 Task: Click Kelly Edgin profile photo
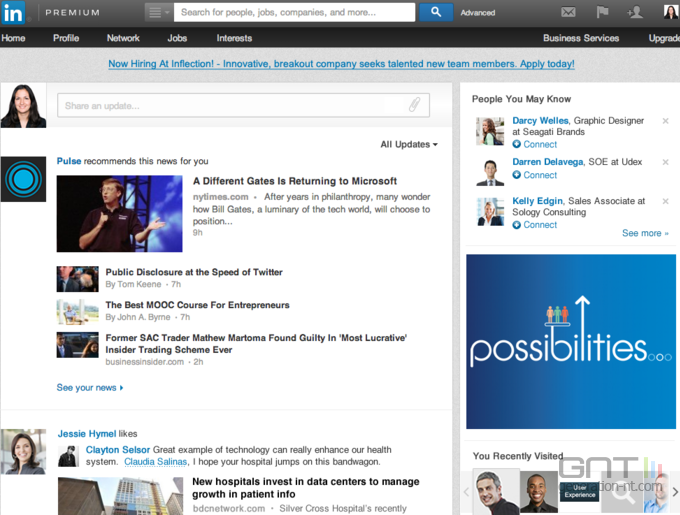(x=490, y=212)
